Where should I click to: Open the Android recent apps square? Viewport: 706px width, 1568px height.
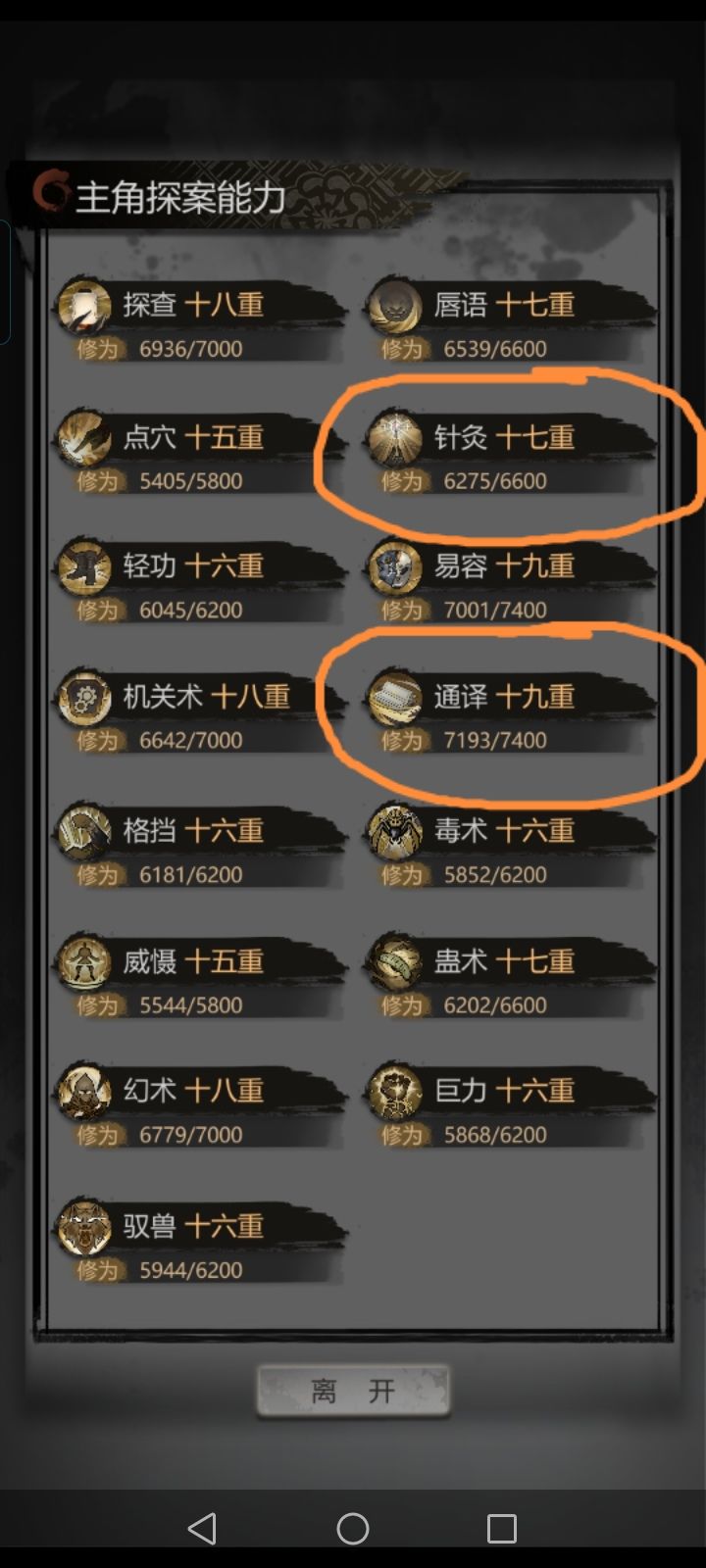[x=502, y=1528]
